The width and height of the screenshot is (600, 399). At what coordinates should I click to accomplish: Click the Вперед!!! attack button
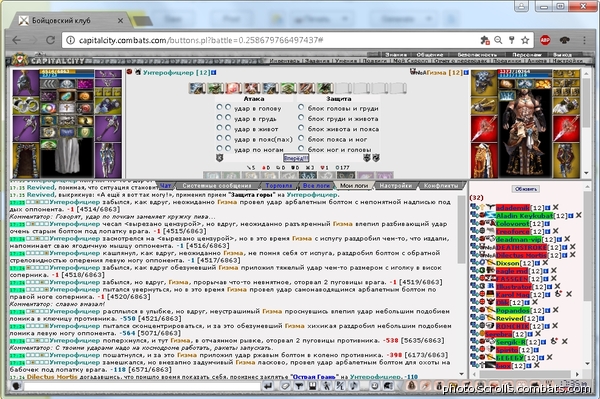[x=296, y=158]
